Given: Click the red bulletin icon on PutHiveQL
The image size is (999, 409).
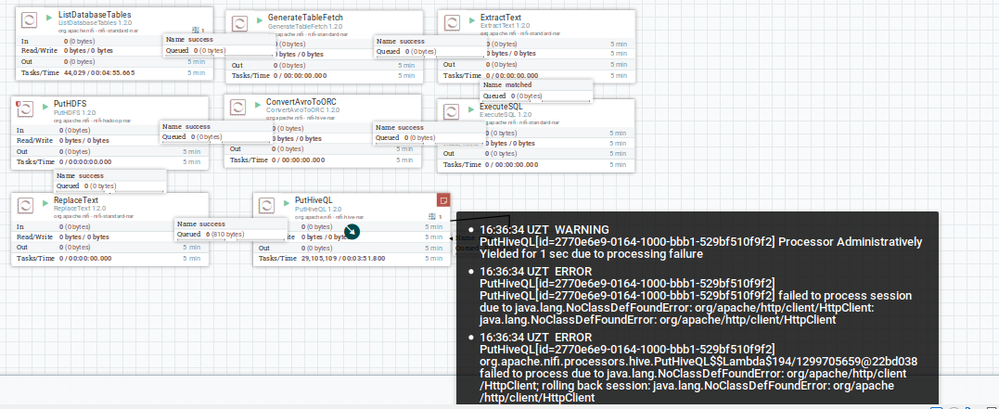Looking at the screenshot, I should pos(443,200).
